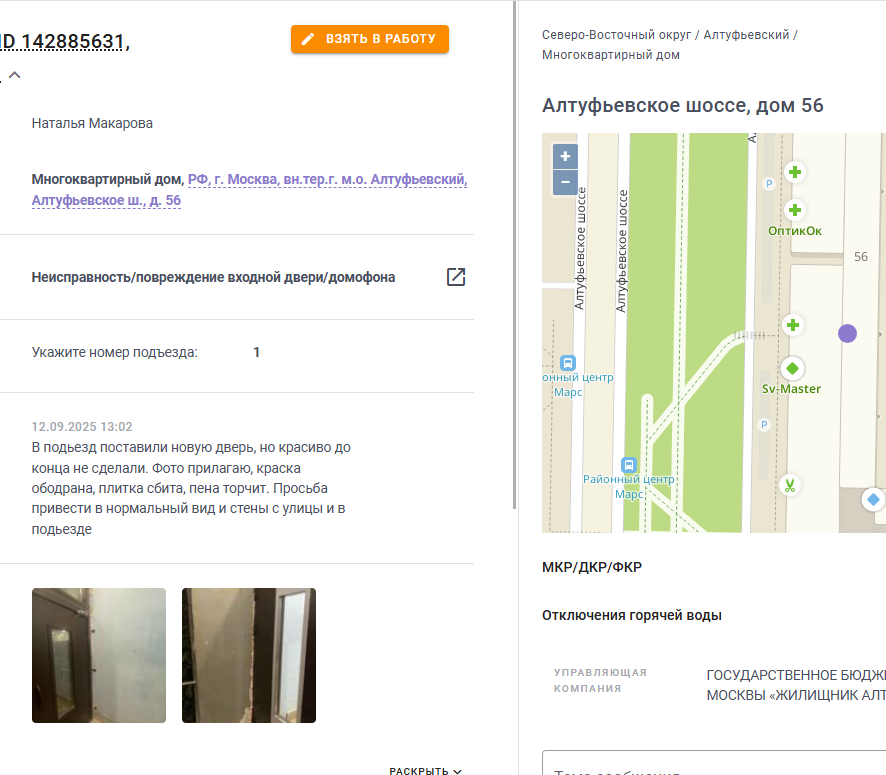The image size is (886, 775).
Task: Click the vertical scrollbar of the left panel
Action: [x=515, y=254]
